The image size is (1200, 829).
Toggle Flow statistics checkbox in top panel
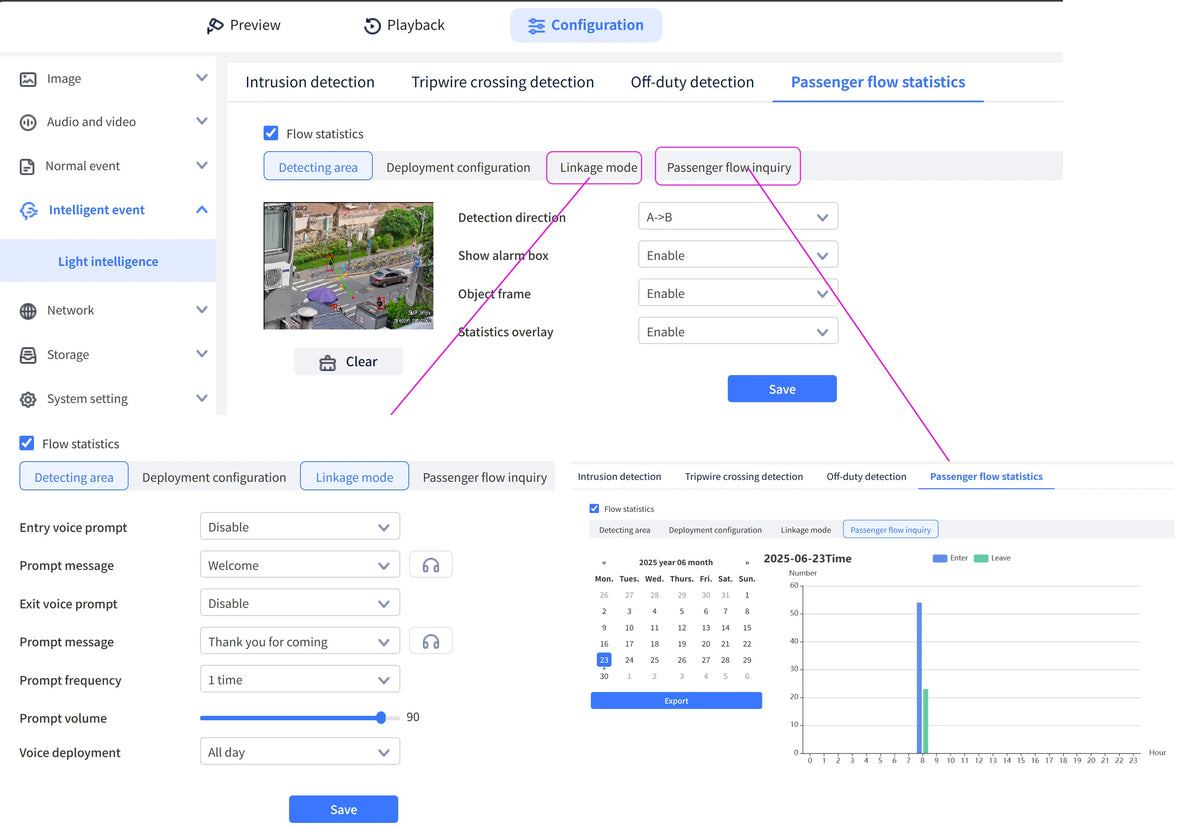pos(271,133)
